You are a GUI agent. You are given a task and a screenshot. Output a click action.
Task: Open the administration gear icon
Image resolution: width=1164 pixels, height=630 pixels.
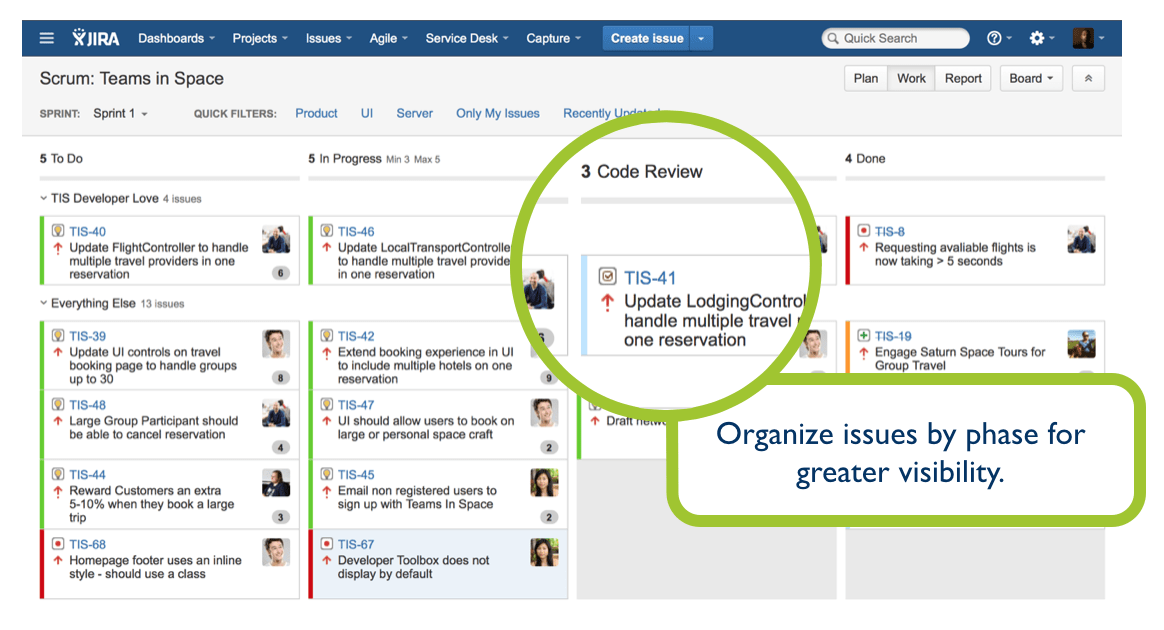point(1036,37)
